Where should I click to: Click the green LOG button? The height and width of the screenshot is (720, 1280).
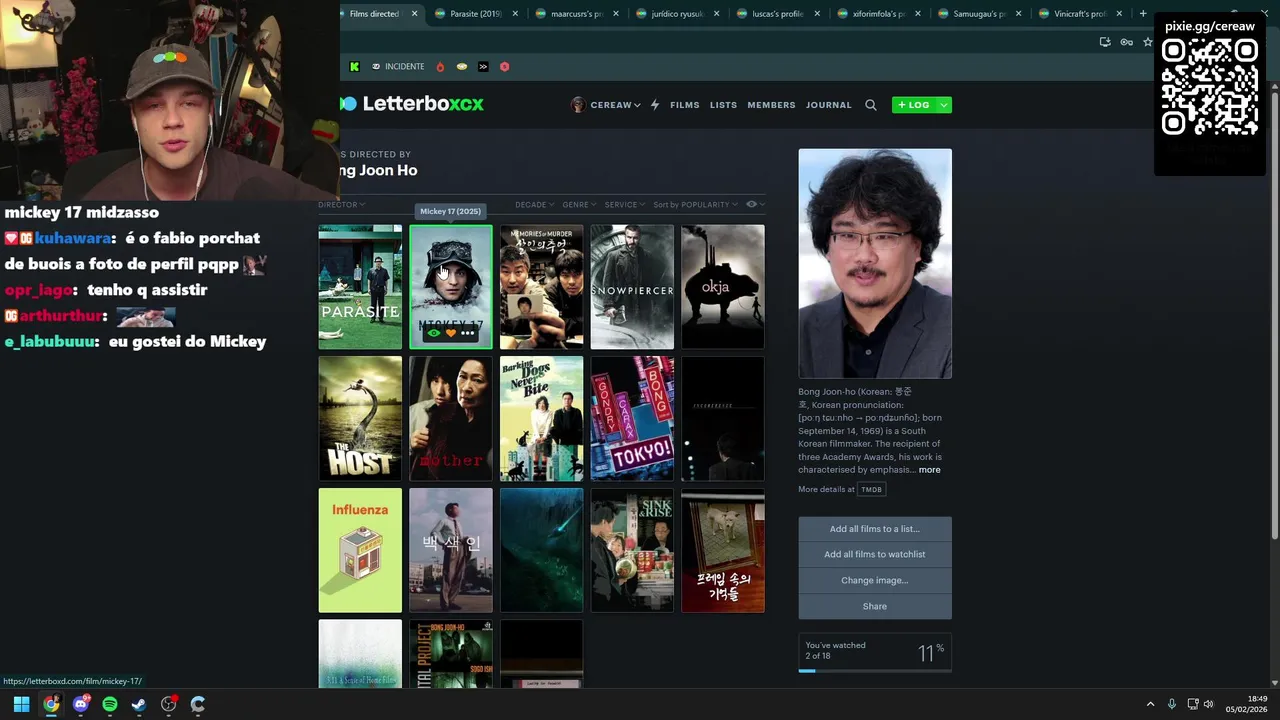[x=913, y=105]
